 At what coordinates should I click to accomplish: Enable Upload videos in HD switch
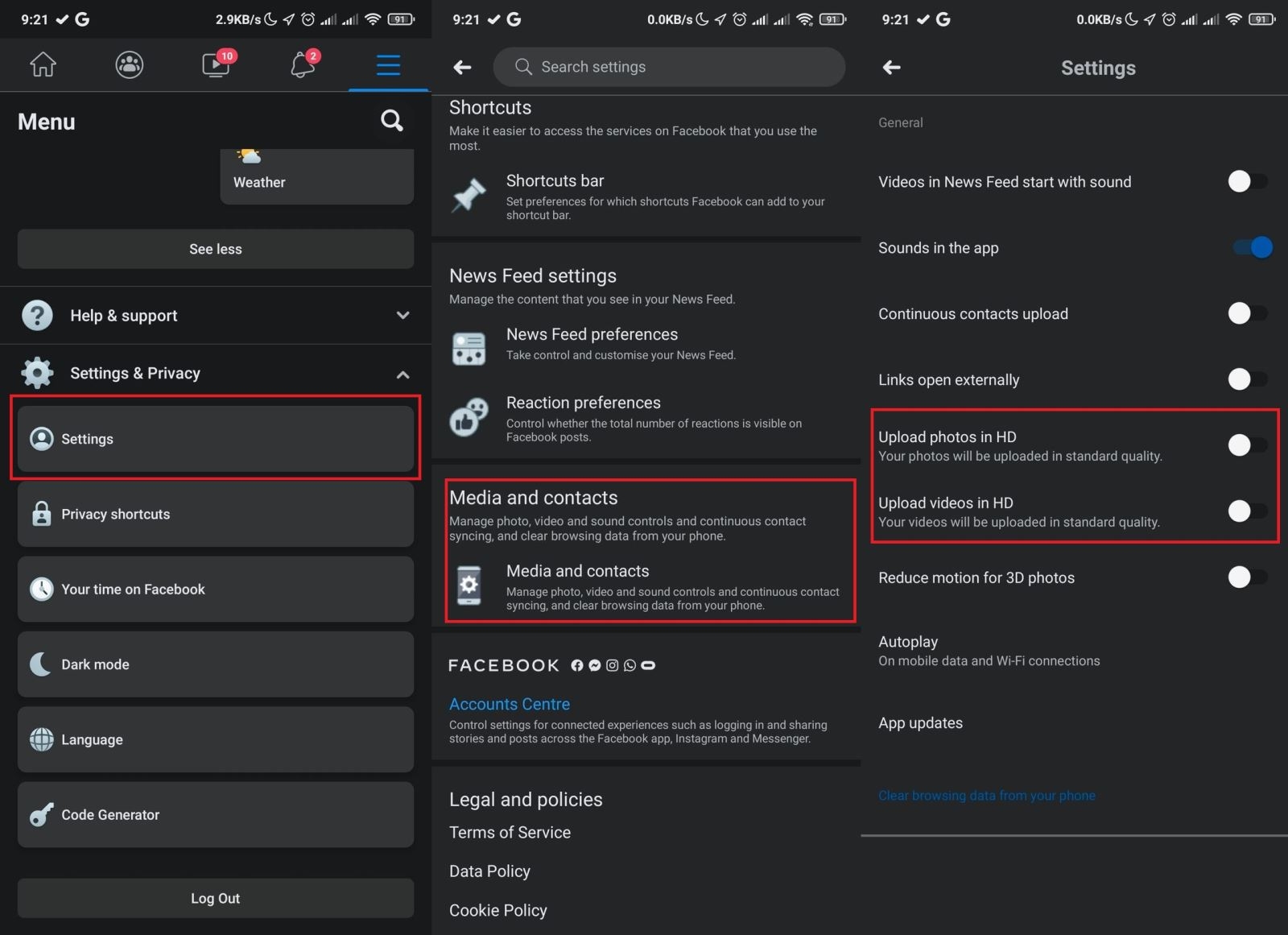[1246, 511]
